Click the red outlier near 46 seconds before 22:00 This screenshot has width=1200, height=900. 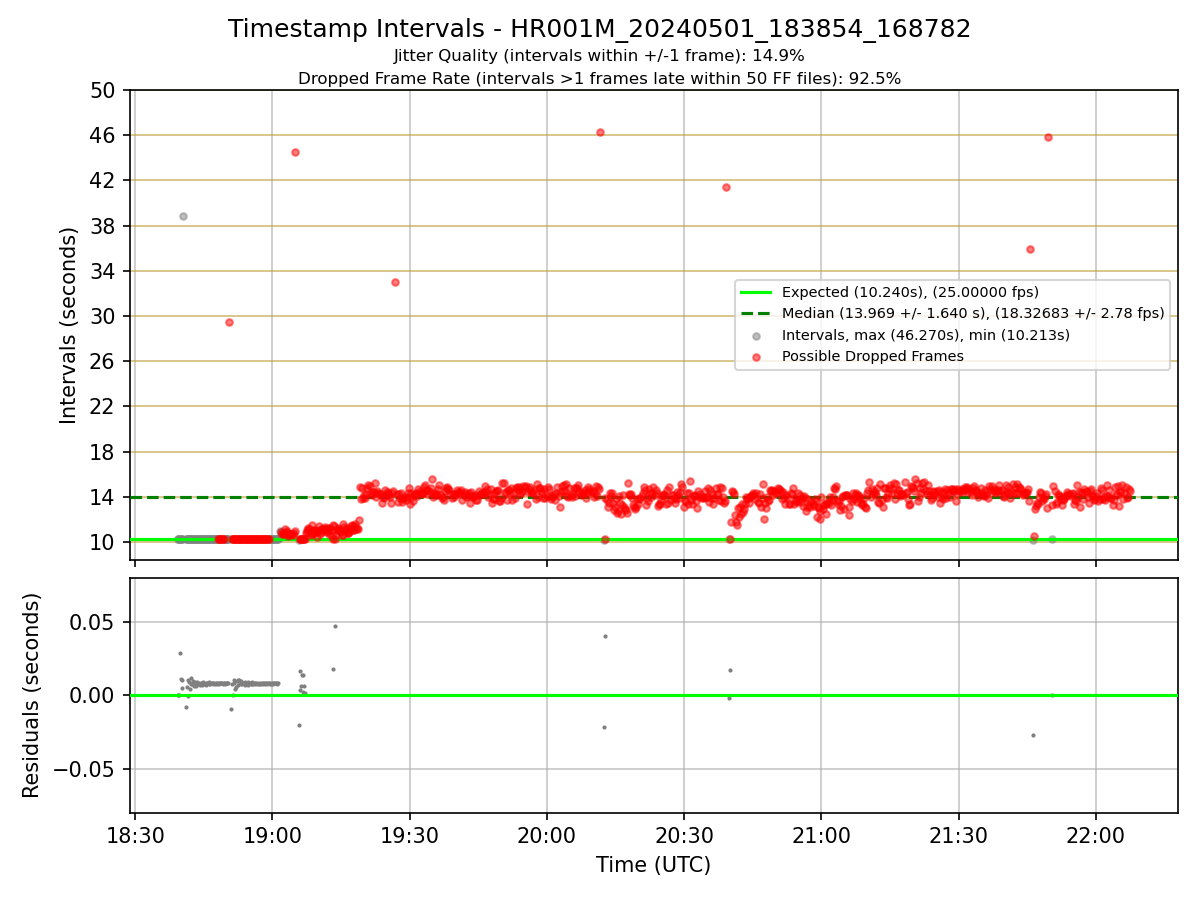(1048, 137)
